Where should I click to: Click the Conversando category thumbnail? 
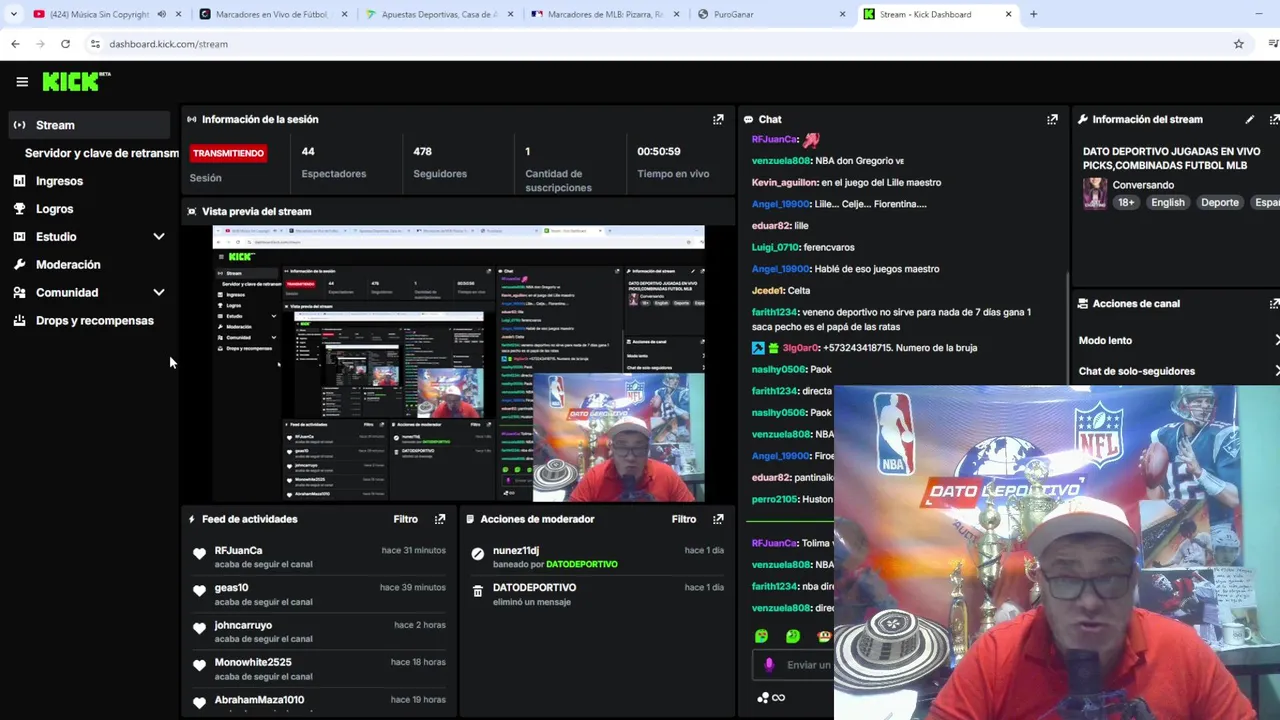tap(1095, 194)
